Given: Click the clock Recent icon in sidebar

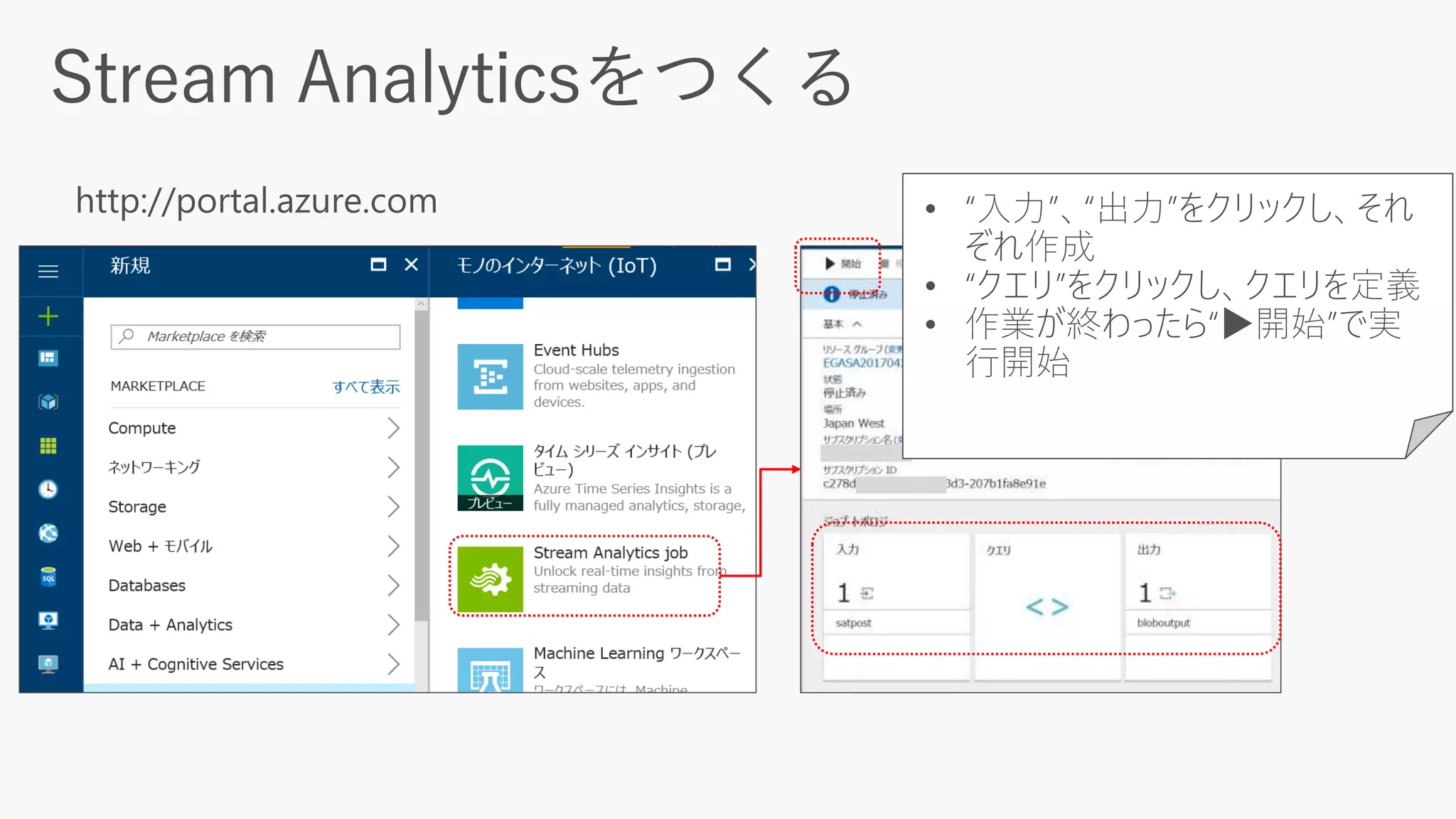Looking at the screenshot, I should (x=48, y=489).
